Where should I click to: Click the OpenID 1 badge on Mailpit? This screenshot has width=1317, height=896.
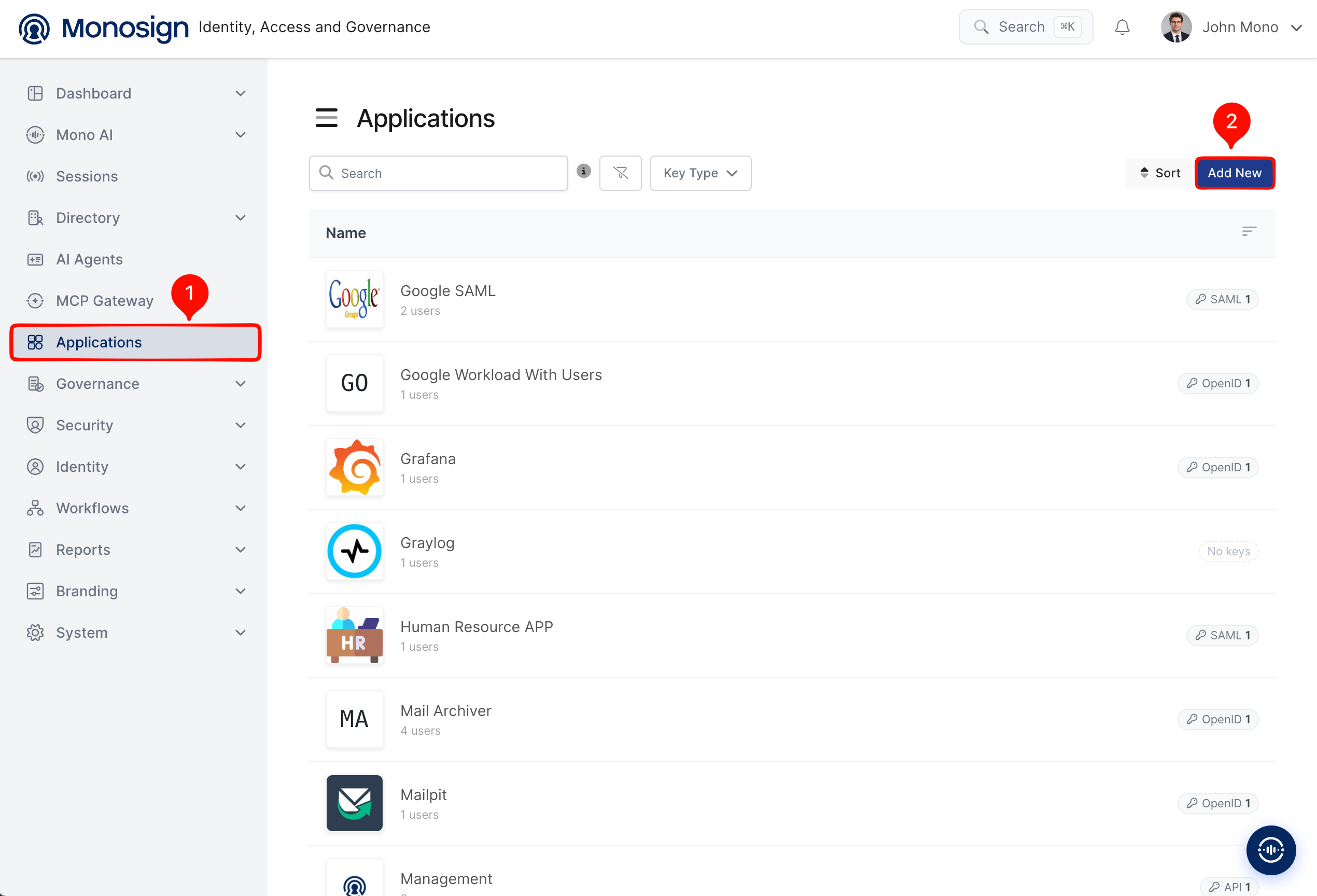(x=1218, y=803)
